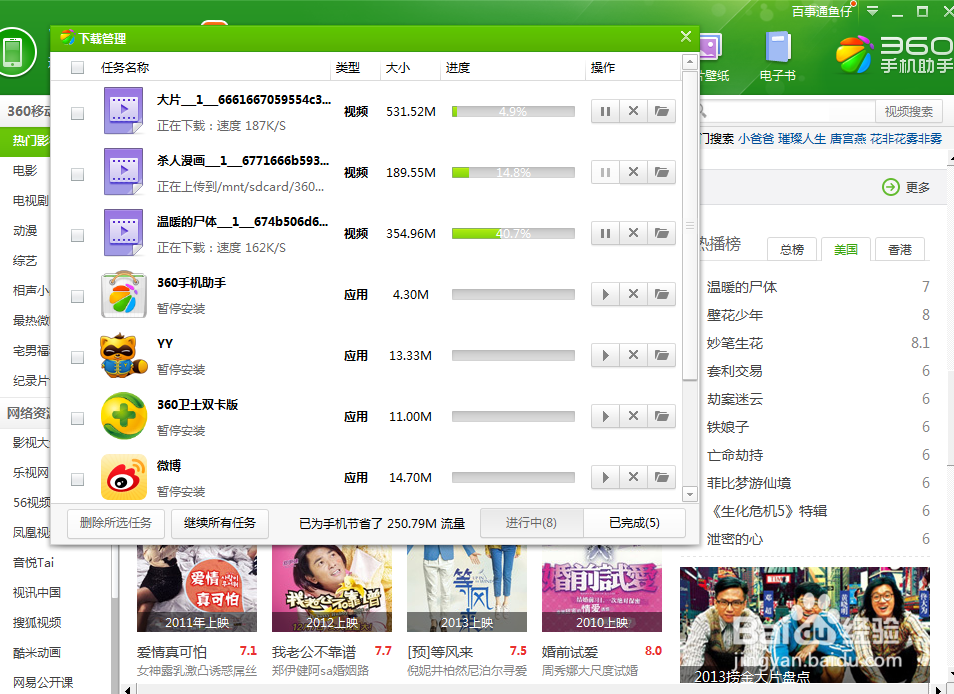
Task: Click the phone device icon
Action: 13,52
